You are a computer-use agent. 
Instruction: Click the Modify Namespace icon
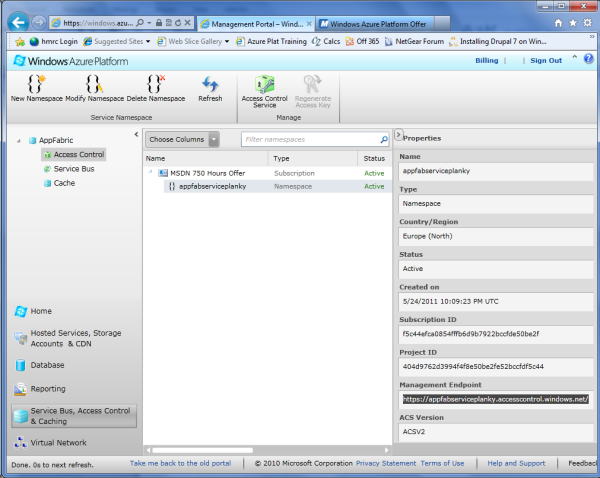tap(95, 84)
